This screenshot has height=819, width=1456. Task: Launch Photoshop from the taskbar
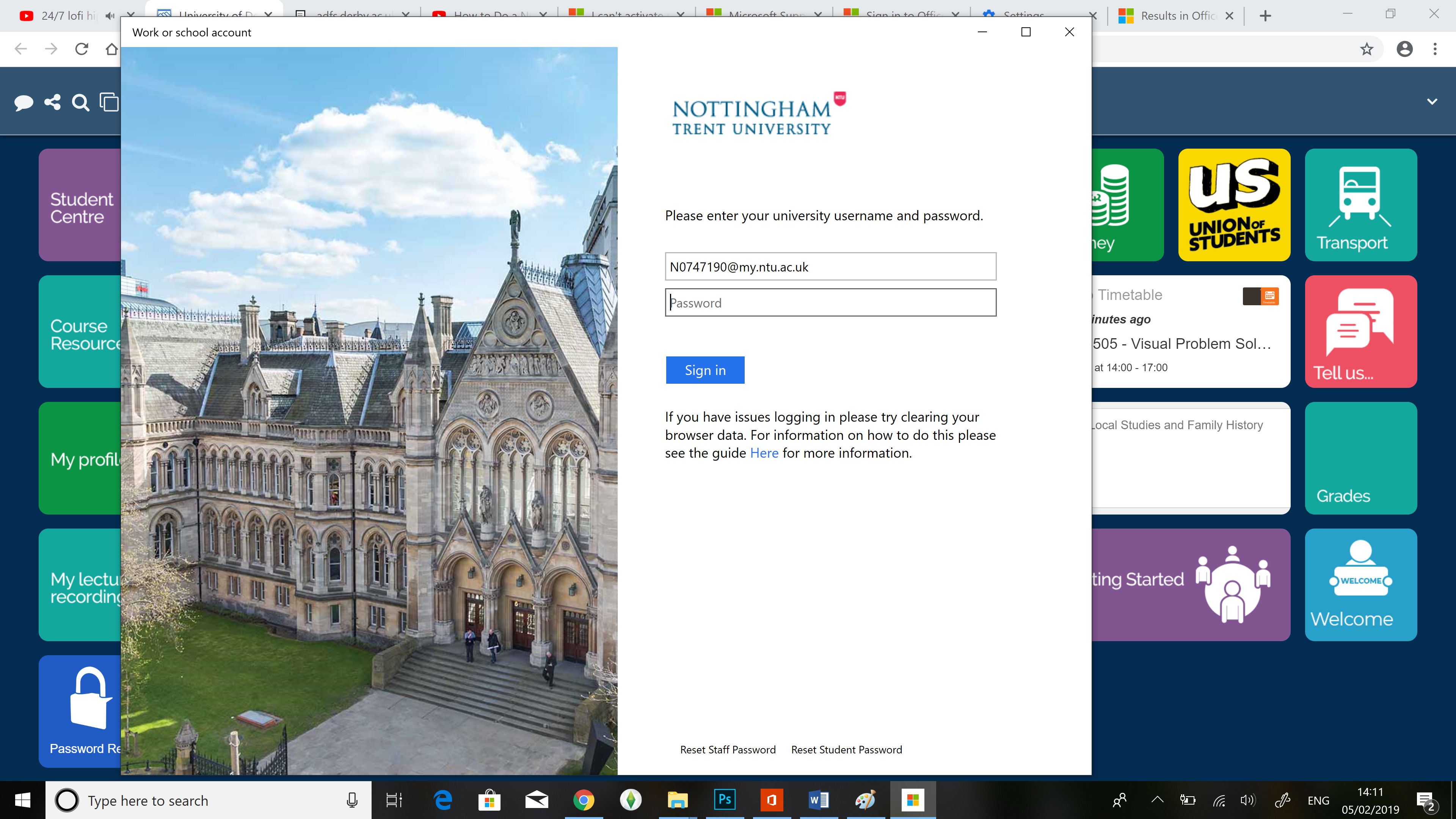(725, 800)
